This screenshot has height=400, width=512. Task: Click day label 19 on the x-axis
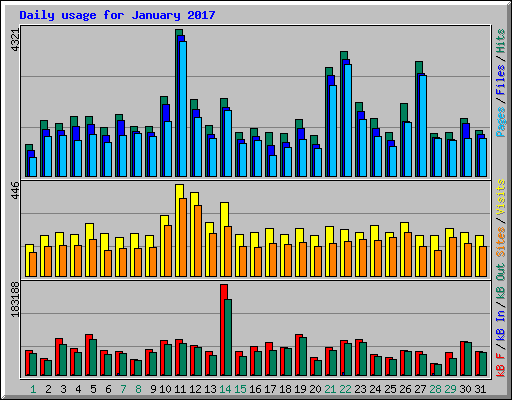[x=300, y=389]
